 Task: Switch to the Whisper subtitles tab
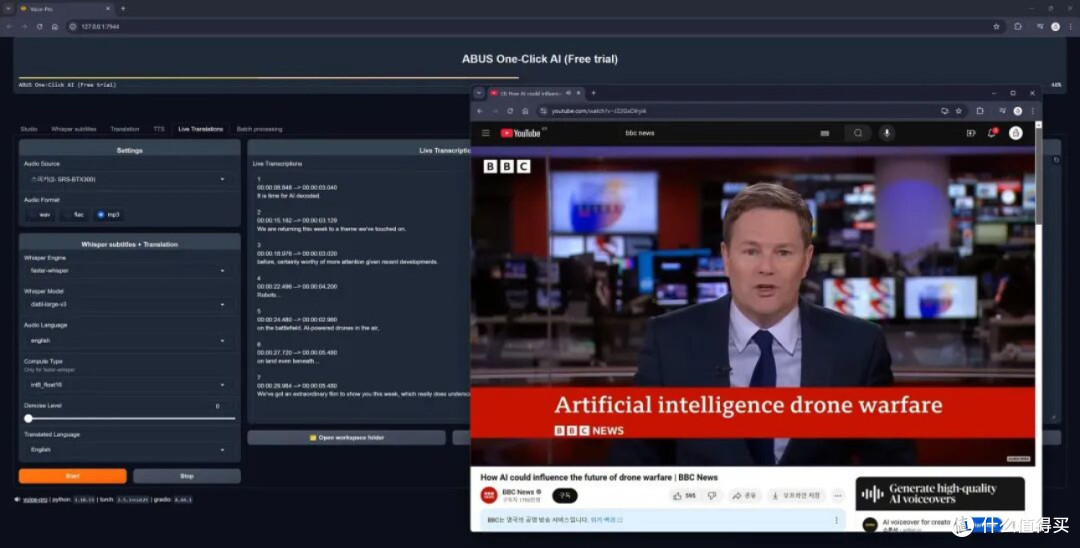(x=74, y=129)
